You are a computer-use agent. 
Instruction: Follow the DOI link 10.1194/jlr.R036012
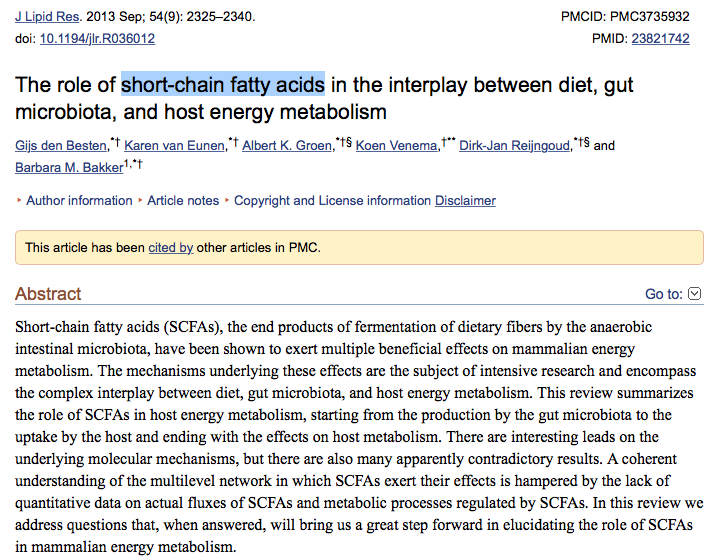(x=97, y=38)
